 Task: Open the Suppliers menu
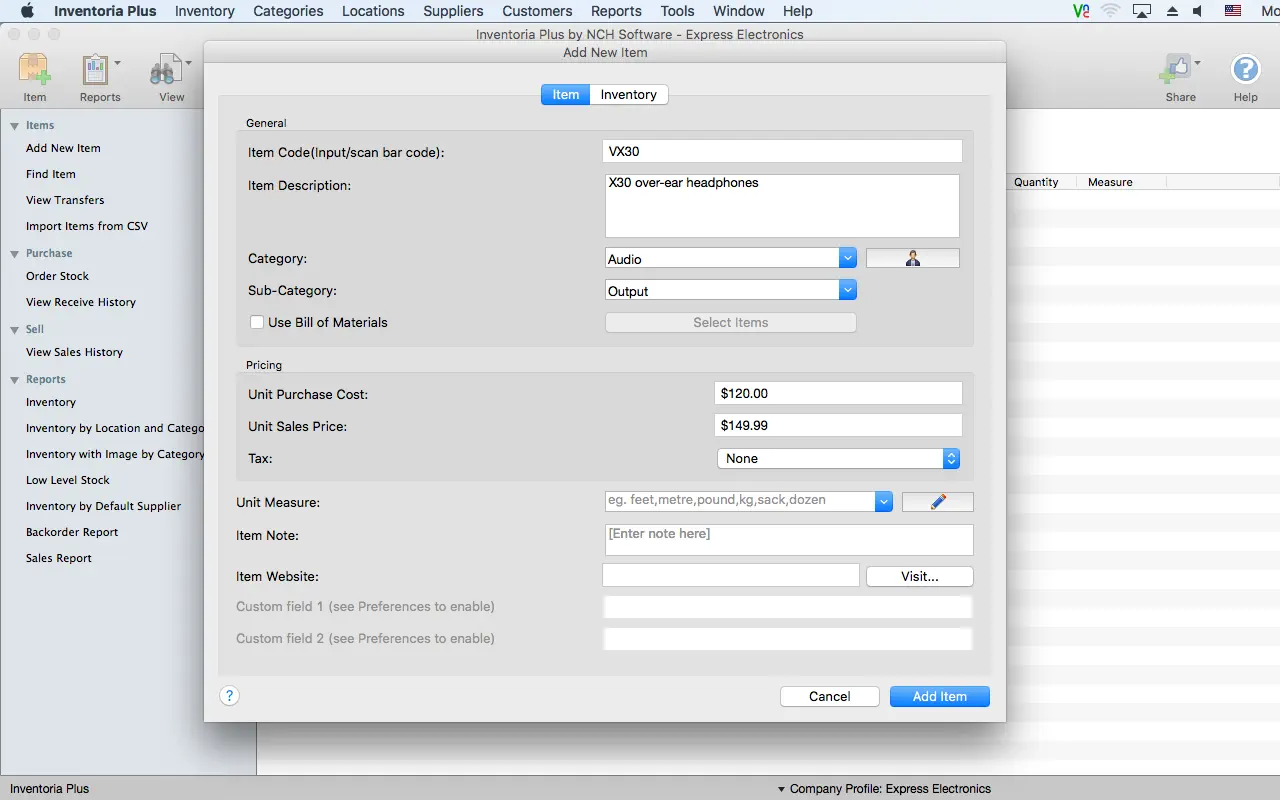[x=452, y=11]
